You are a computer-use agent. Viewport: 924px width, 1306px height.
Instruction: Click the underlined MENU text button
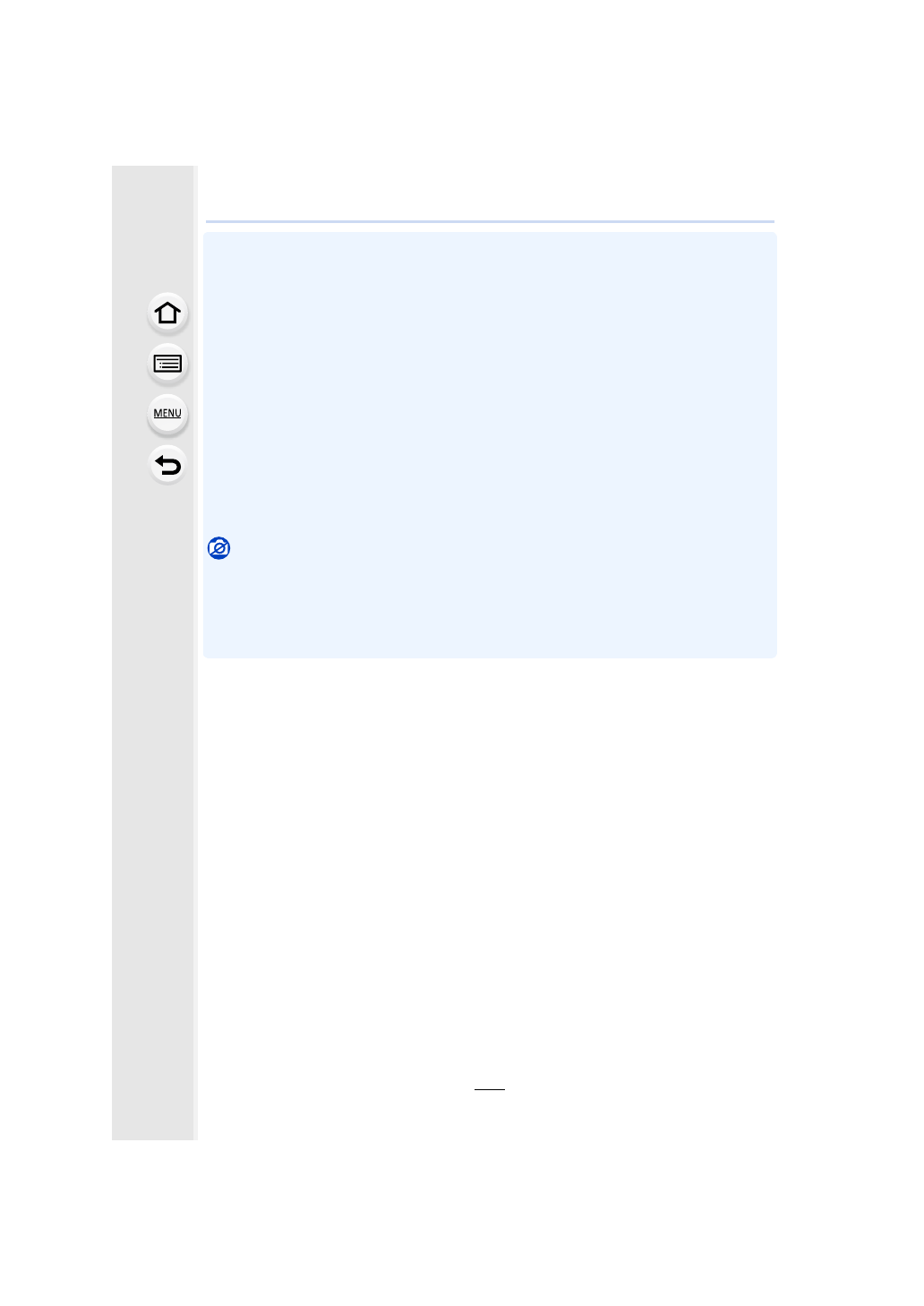point(167,414)
